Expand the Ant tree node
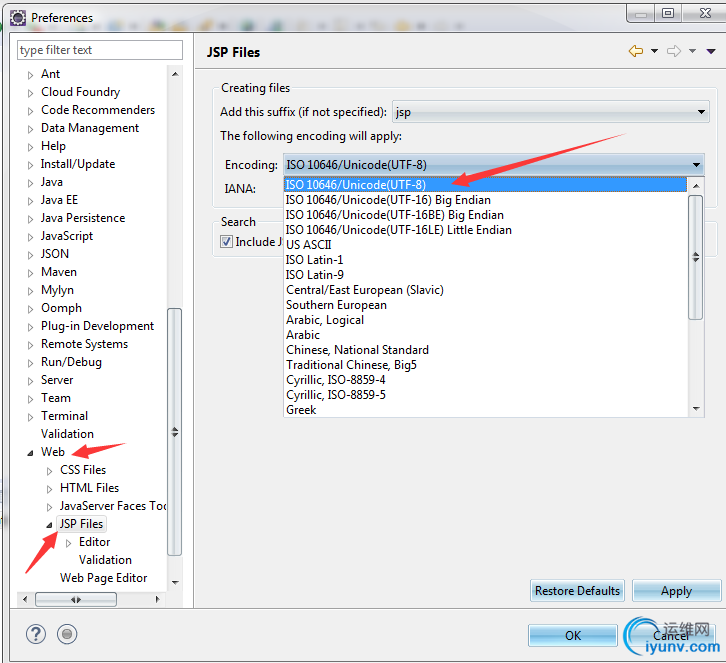This screenshot has height=663, width=726. pyautogui.click(x=31, y=75)
